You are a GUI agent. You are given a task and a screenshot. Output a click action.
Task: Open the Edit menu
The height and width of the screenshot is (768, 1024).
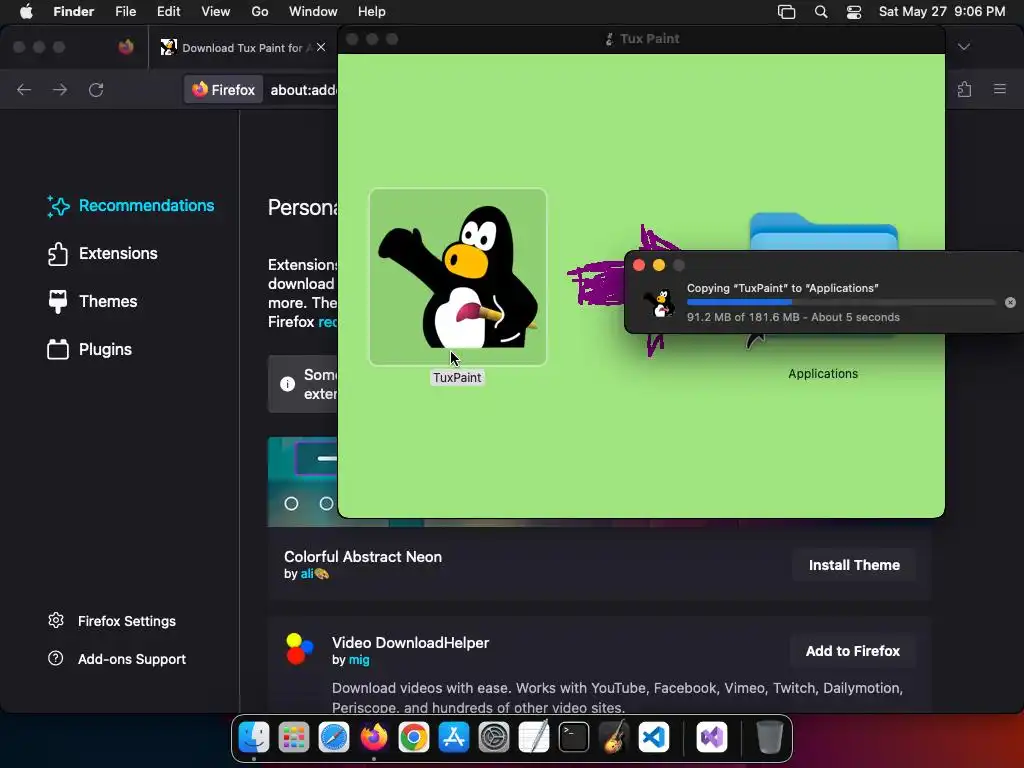point(168,12)
